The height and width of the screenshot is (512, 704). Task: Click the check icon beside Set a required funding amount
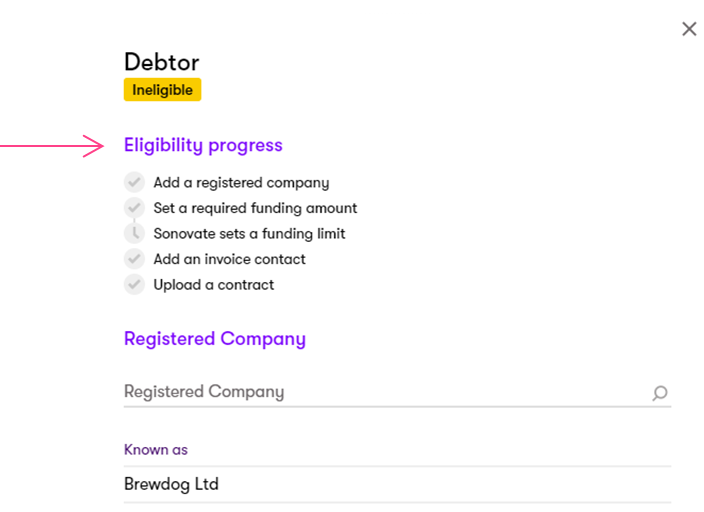click(x=134, y=208)
